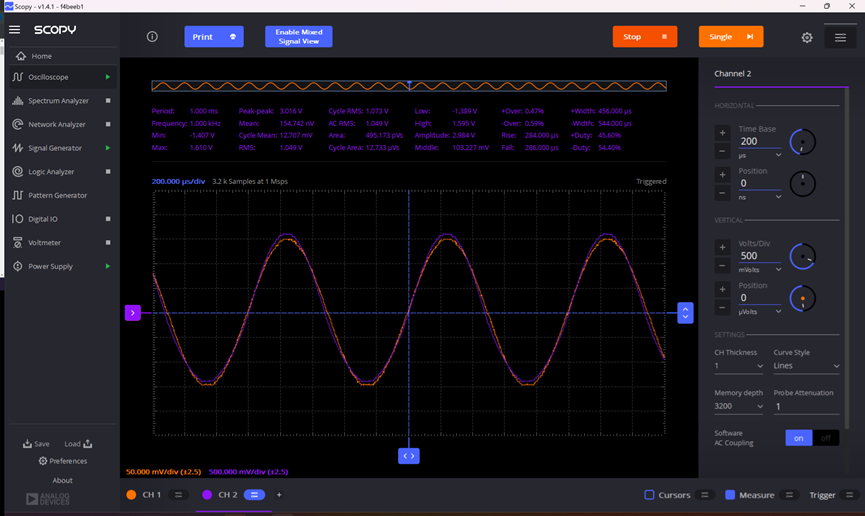This screenshot has width=865, height=516.
Task: Open the Volts/Div unit dropdown (mVolts)
Action: [x=760, y=270]
